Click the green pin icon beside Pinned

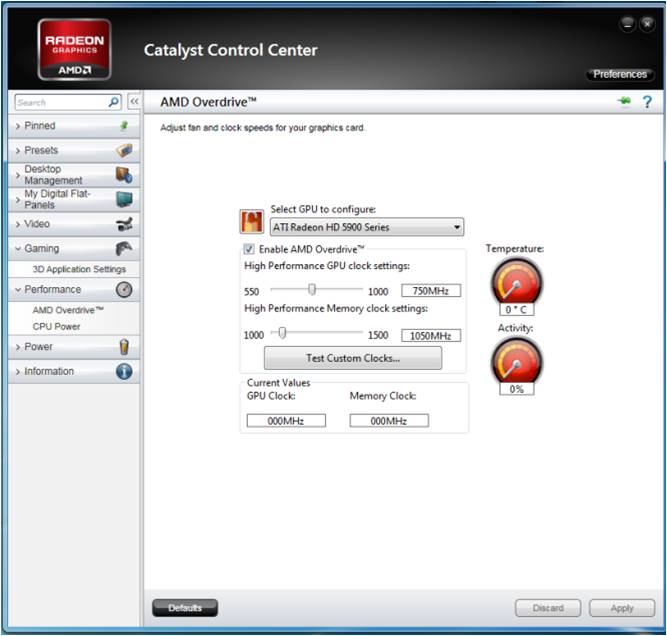(x=124, y=125)
